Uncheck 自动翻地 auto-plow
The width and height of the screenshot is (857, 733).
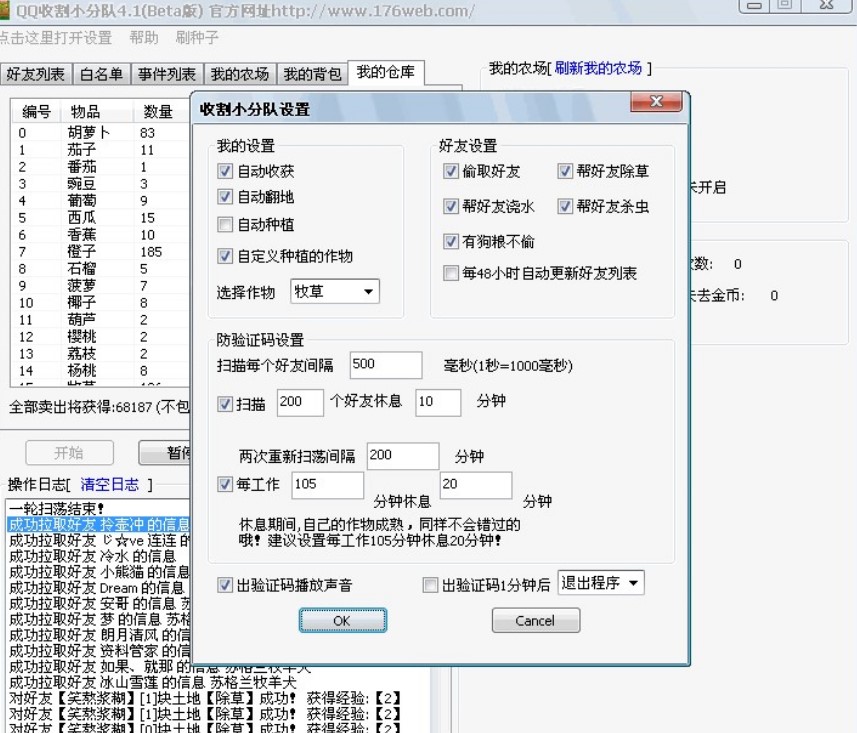coord(225,197)
